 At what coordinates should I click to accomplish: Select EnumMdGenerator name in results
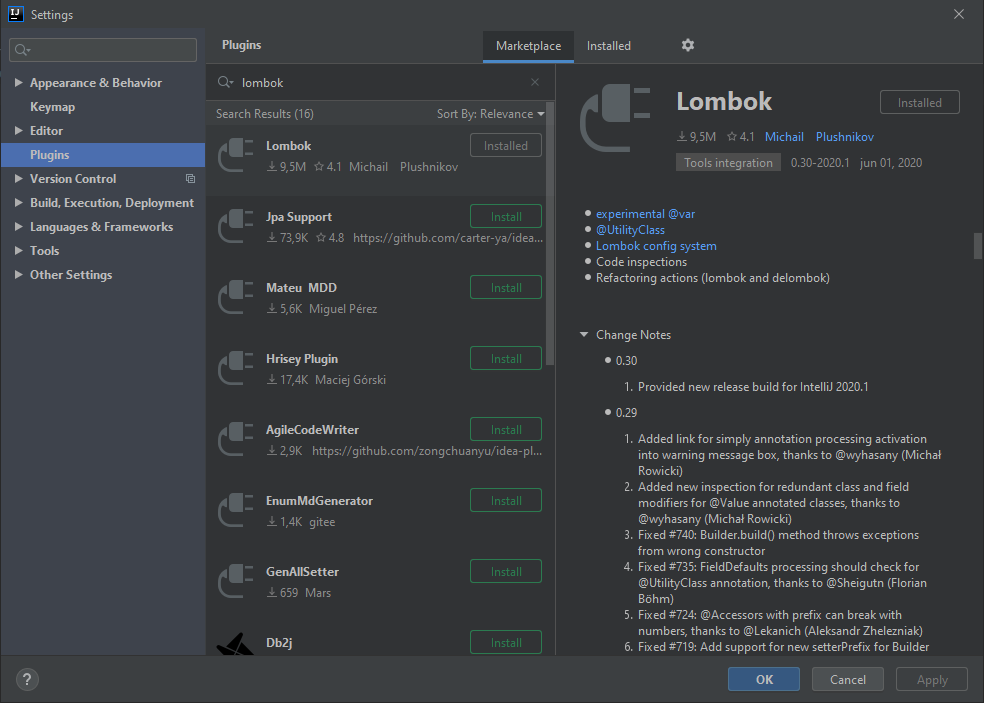click(x=319, y=500)
